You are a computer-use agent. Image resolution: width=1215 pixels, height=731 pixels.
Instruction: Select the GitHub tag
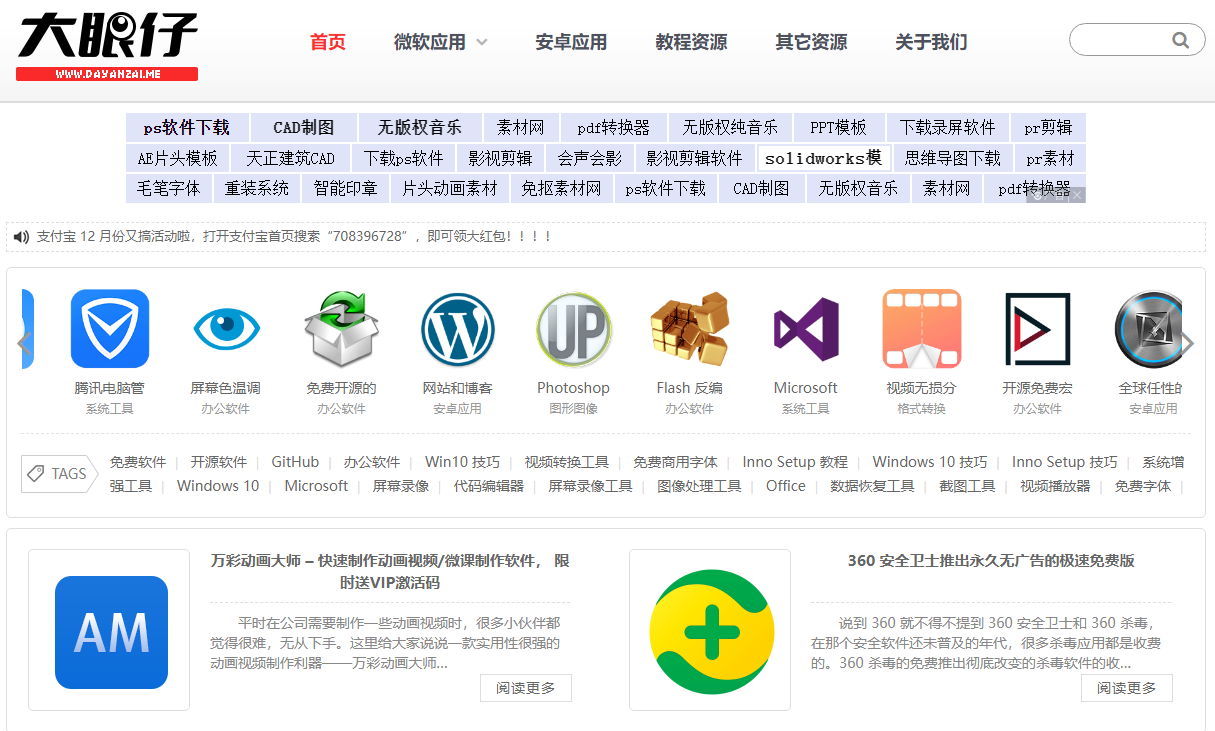(x=295, y=462)
